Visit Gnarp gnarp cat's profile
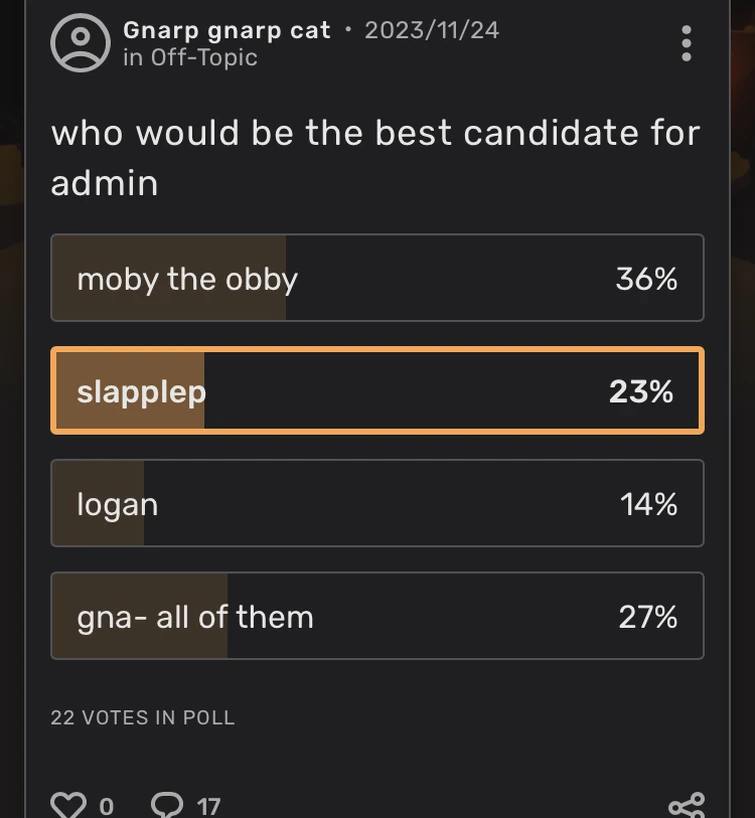Screen dimensions: 755x818 [227, 29]
